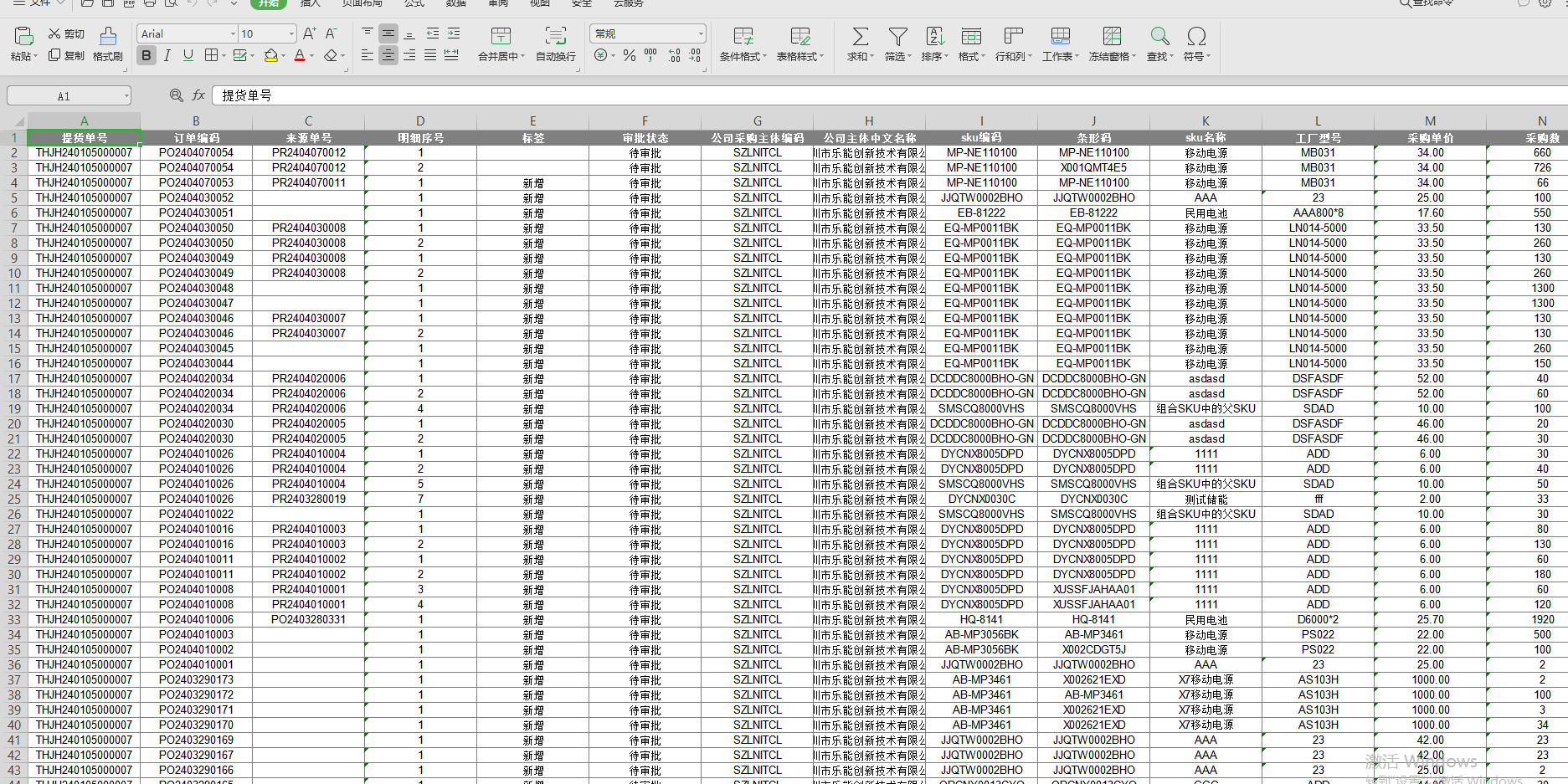Open the Filter (筛选) funnel tool

pos(897,36)
